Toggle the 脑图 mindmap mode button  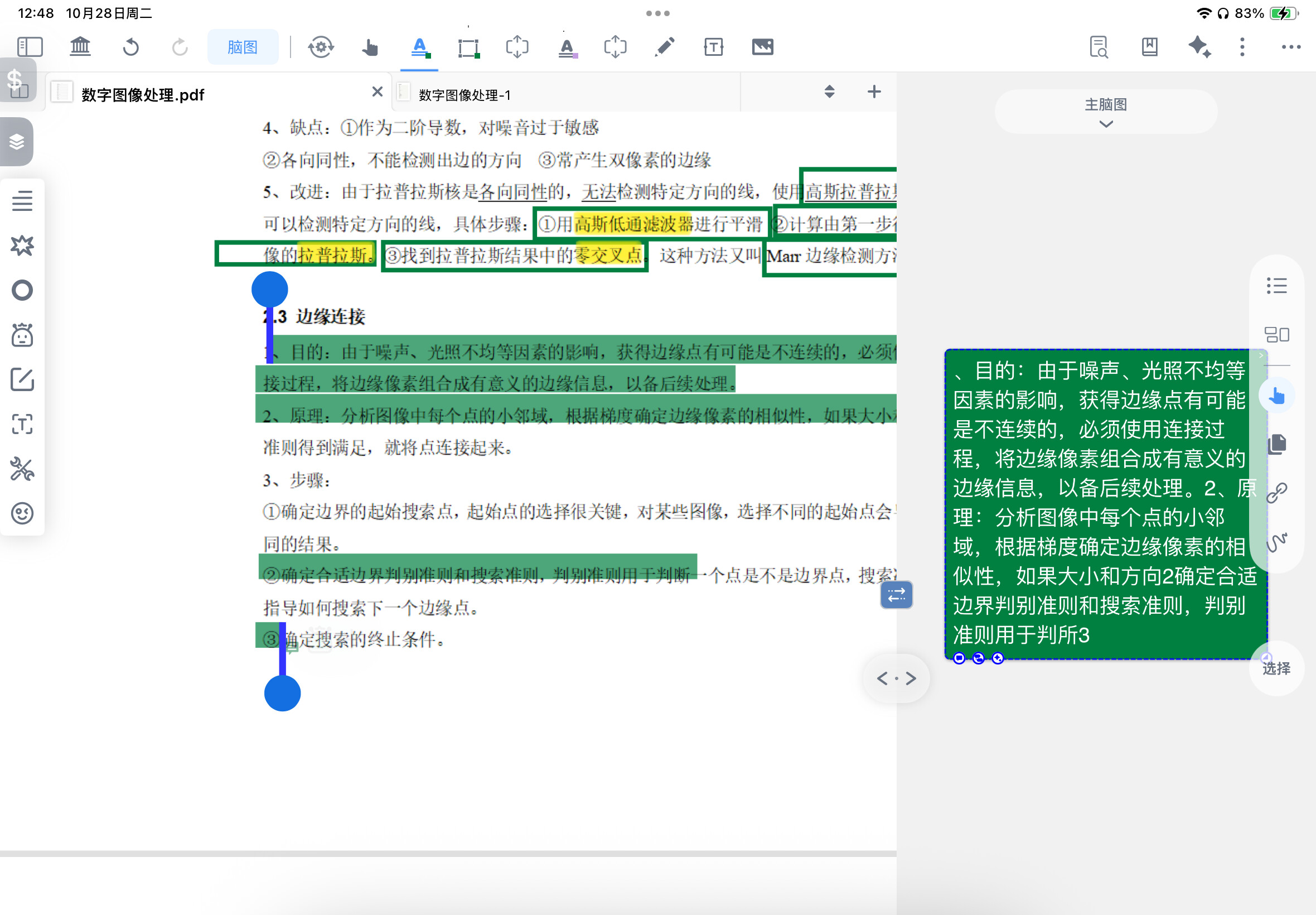tap(243, 47)
